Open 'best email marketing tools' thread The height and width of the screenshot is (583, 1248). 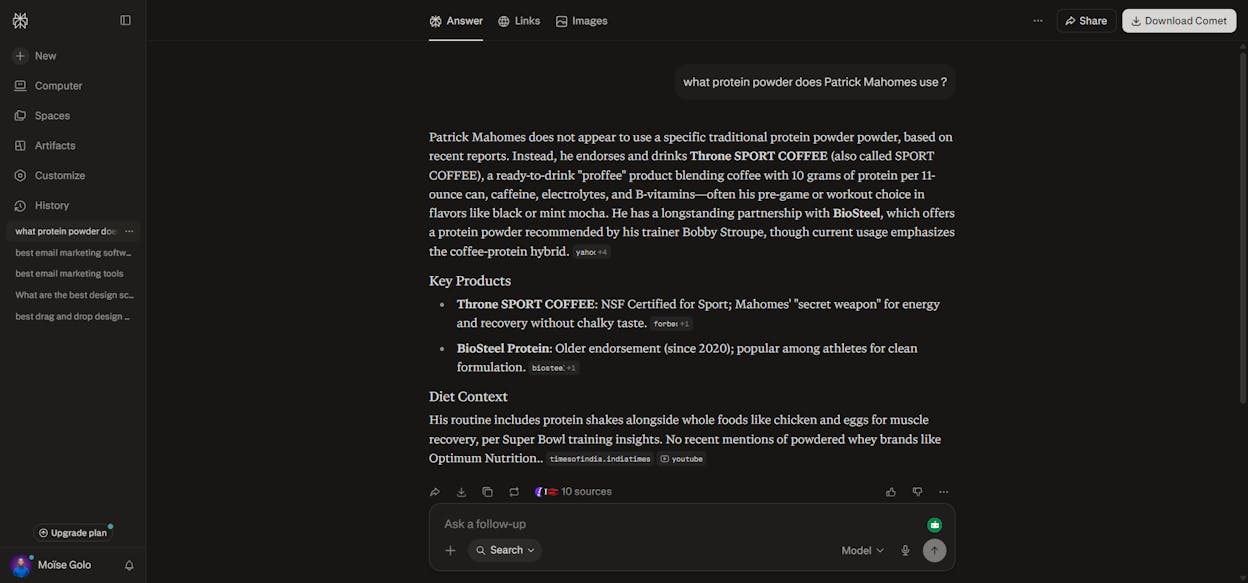click(69, 274)
